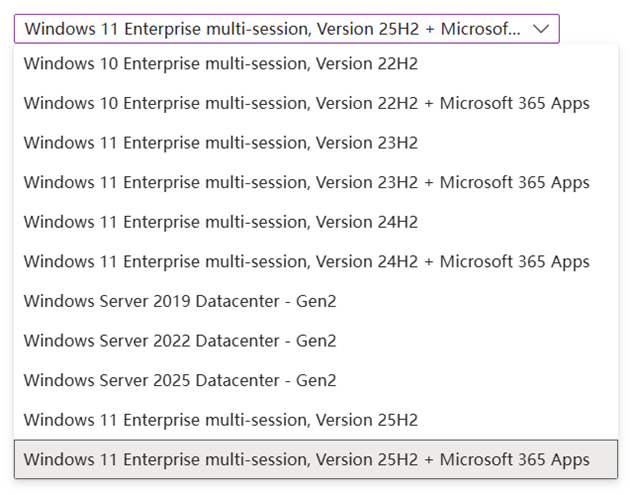
Task: Click the truncated selected value text in combo box
Action: tap(272, 29)
